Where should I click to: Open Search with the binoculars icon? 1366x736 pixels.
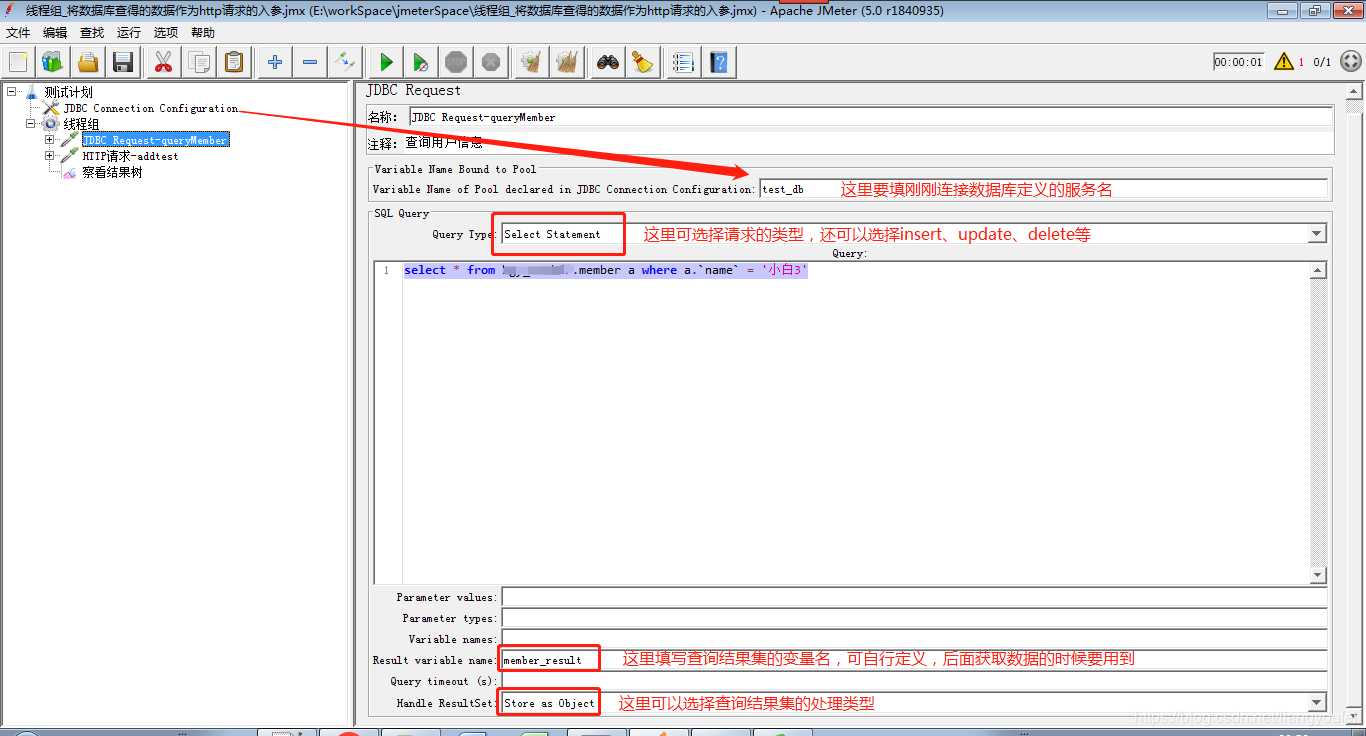(608, 62)
